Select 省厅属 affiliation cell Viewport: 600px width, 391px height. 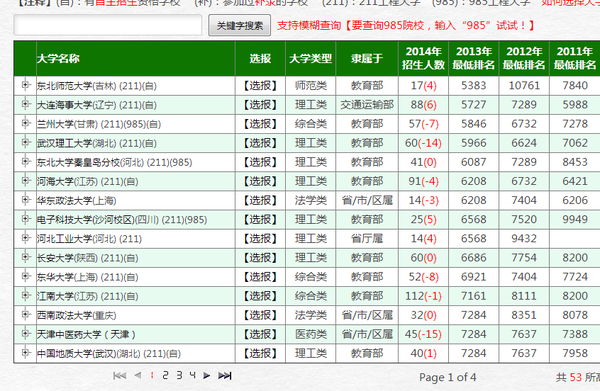(x=367, y=239)
